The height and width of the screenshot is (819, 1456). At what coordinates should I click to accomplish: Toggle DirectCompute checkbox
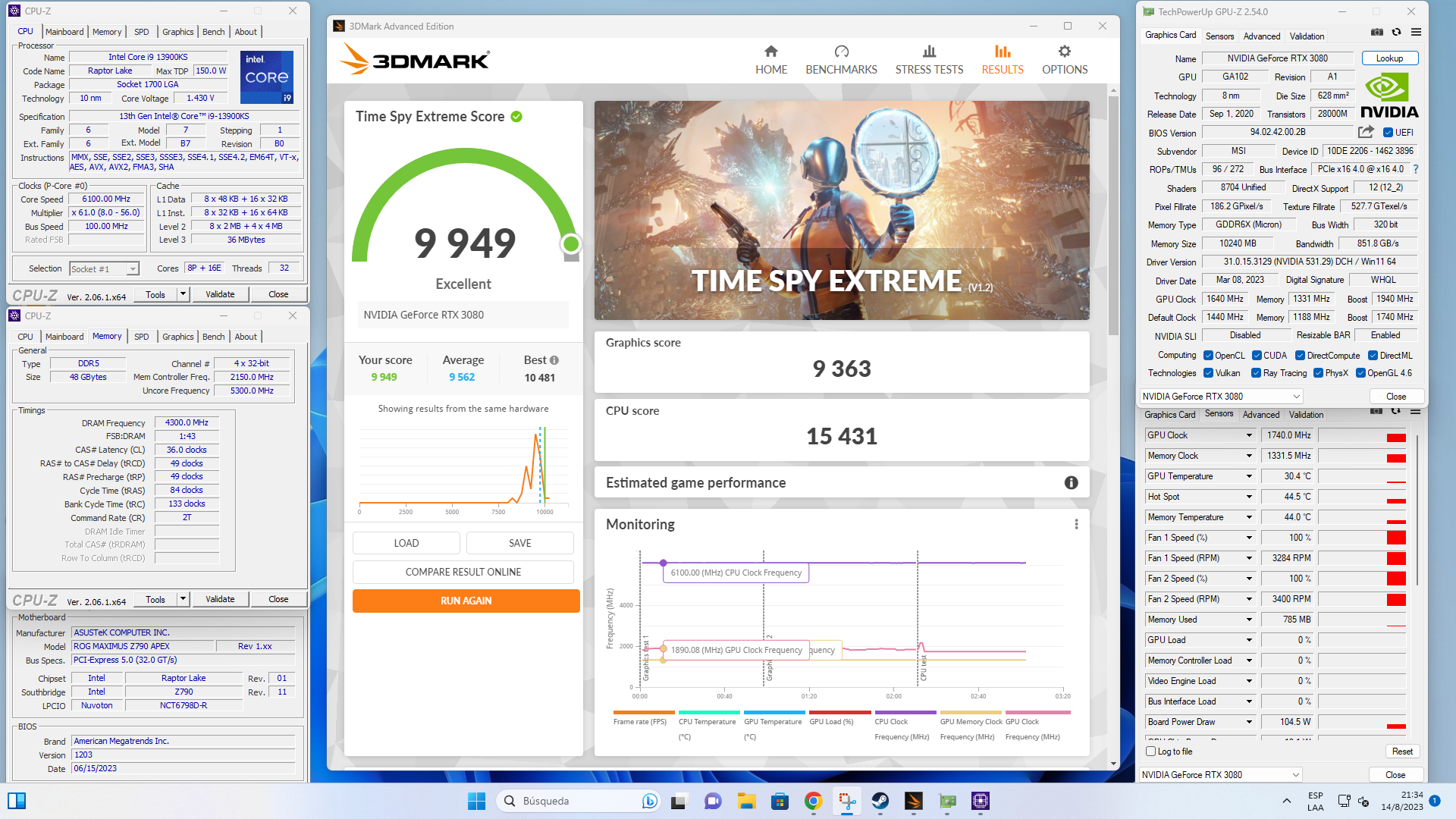coord(1300,356)
